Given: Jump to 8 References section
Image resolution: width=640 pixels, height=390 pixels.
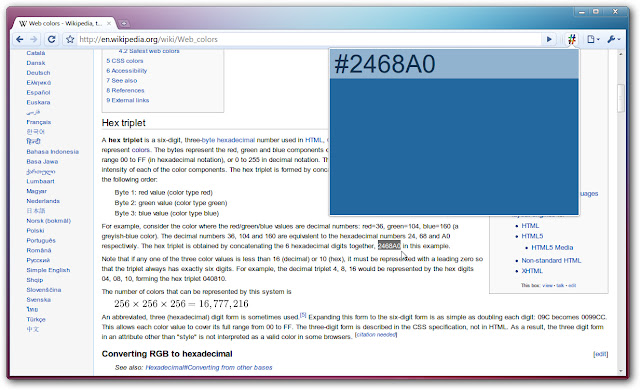Looking at the screenshot, I should 125,90.
